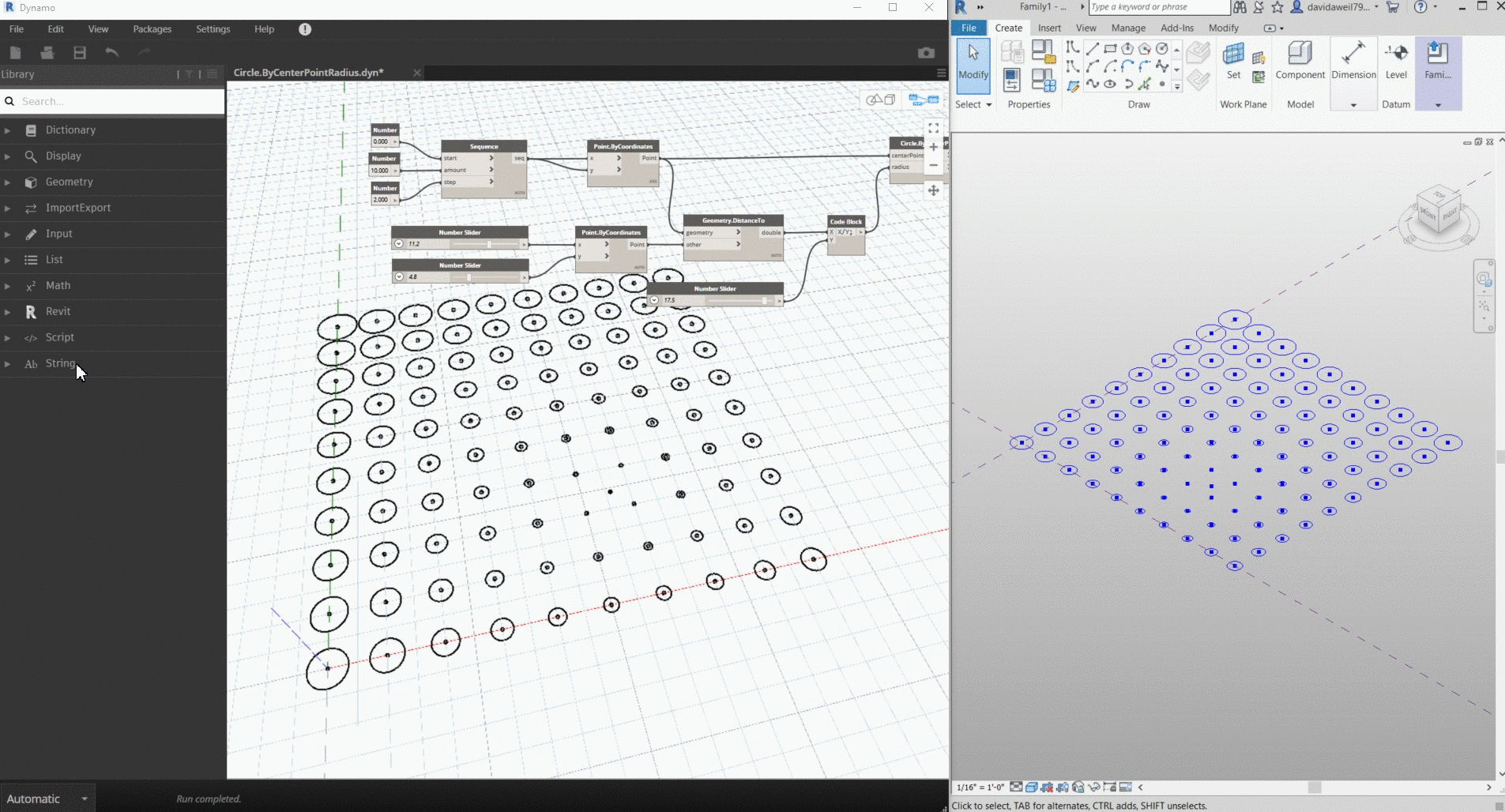Open the Dynamo File menu
Screen dimensions: 1505x812
(16, 29)
